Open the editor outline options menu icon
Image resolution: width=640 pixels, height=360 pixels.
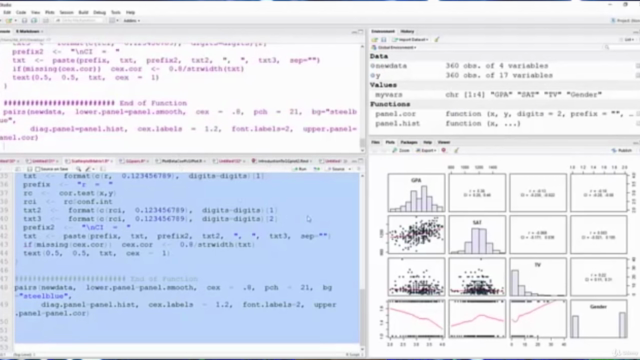click(x=359, y=169)
